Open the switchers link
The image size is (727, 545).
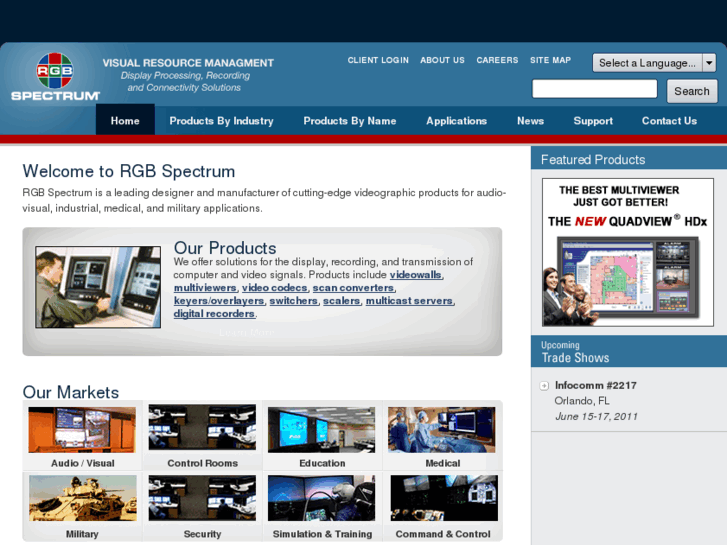pos(293,301)
